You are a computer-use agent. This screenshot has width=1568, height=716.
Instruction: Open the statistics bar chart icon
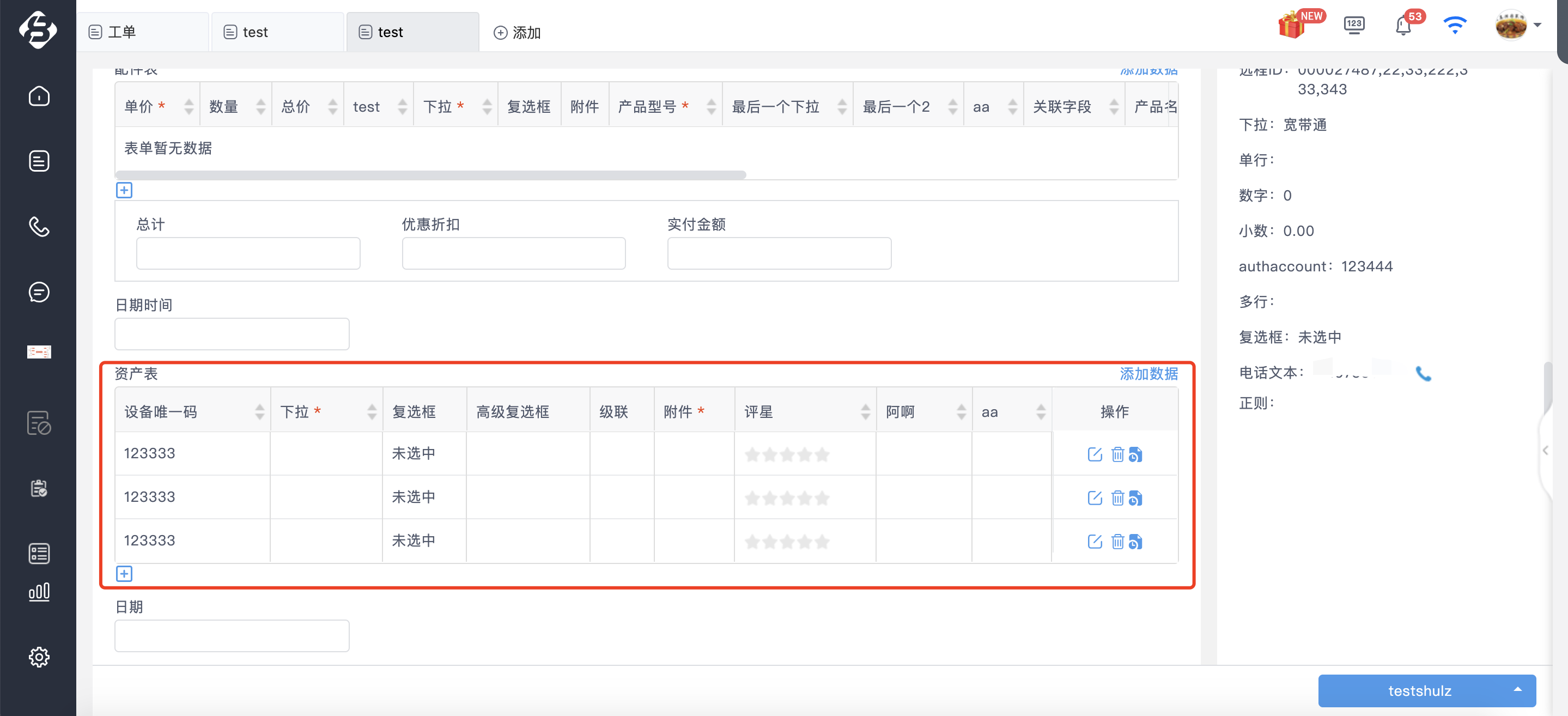[39, 591]
